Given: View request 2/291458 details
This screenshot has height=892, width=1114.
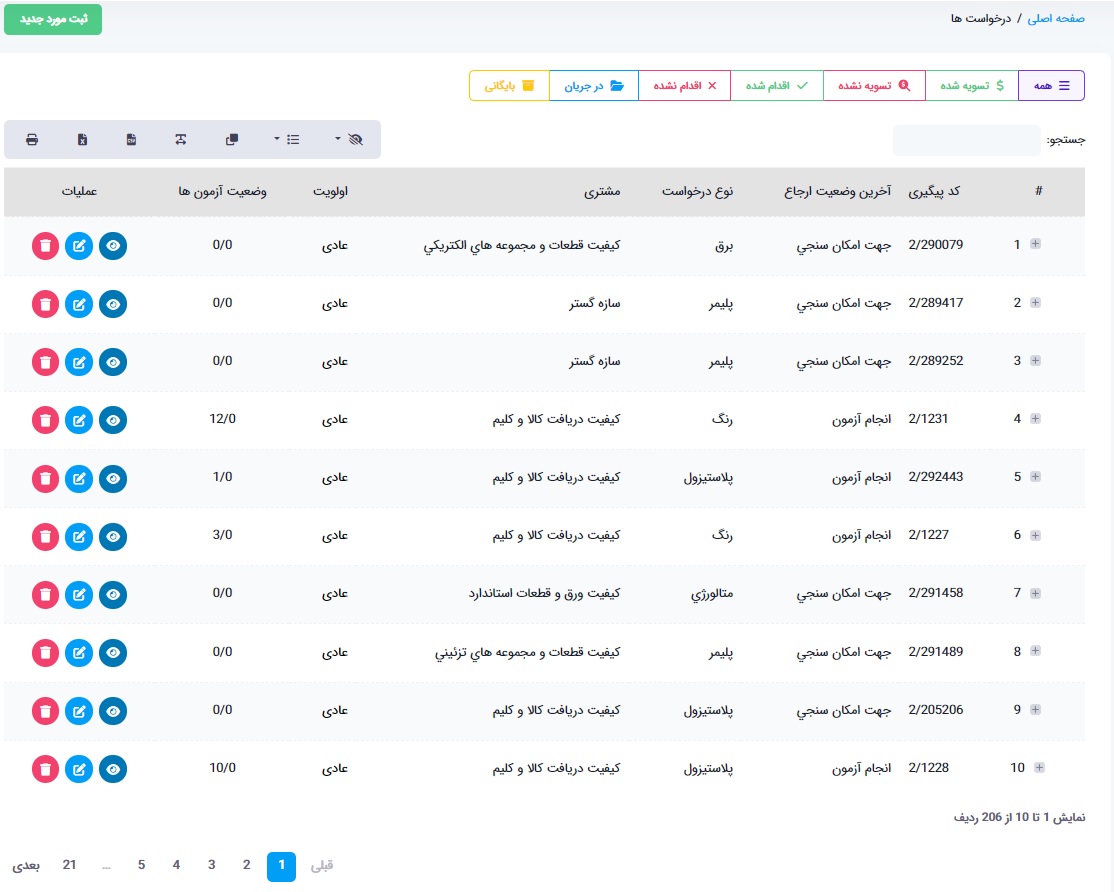Looking at the screenshot, I should (113, 594).
